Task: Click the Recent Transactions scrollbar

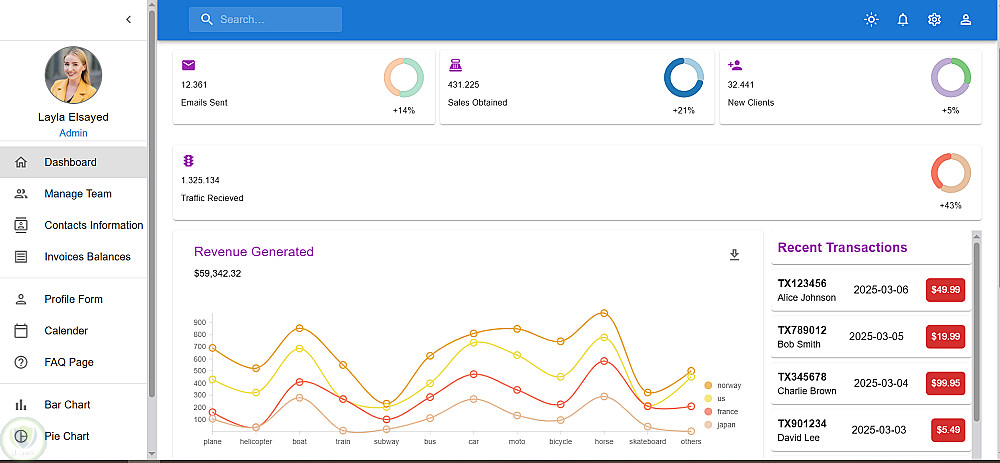Action: [977, 330]
